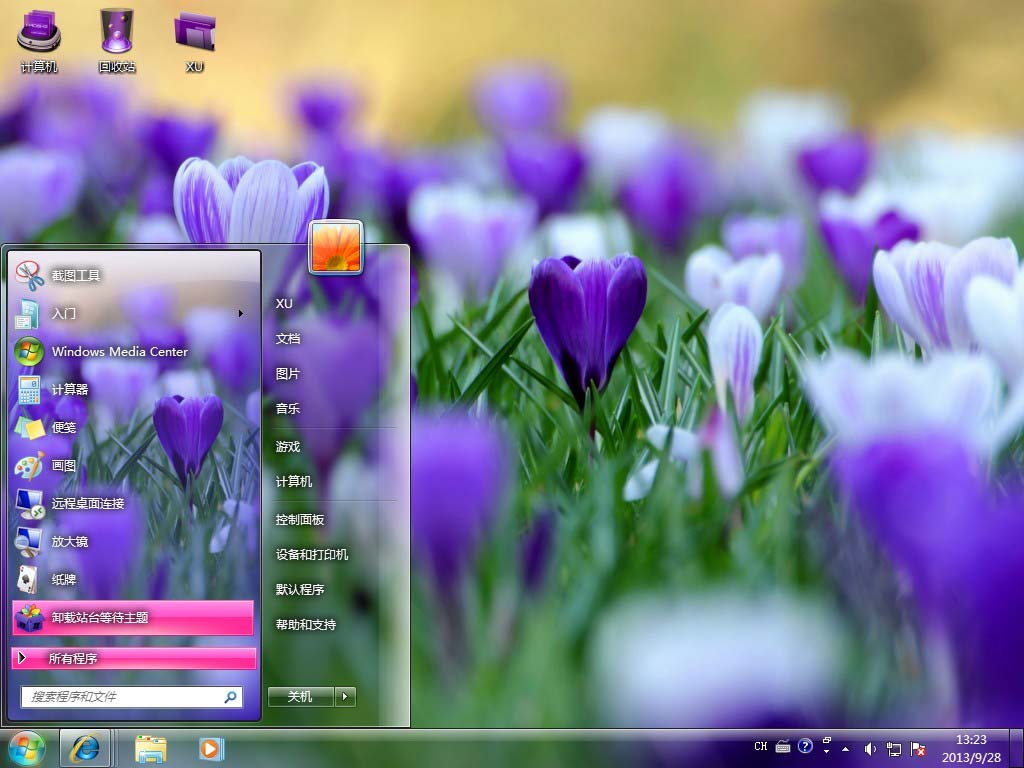Expand 所有程序 all programs list
The image size is (1024, 768).
point(132,658)
